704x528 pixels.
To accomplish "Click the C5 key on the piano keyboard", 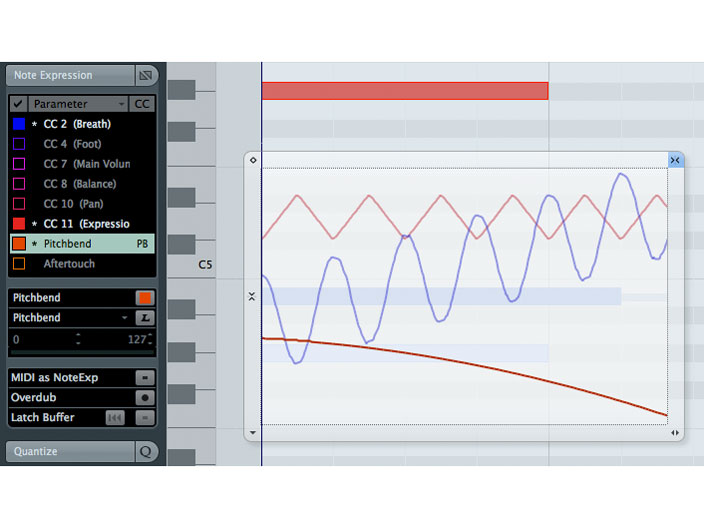I will 193,264.
